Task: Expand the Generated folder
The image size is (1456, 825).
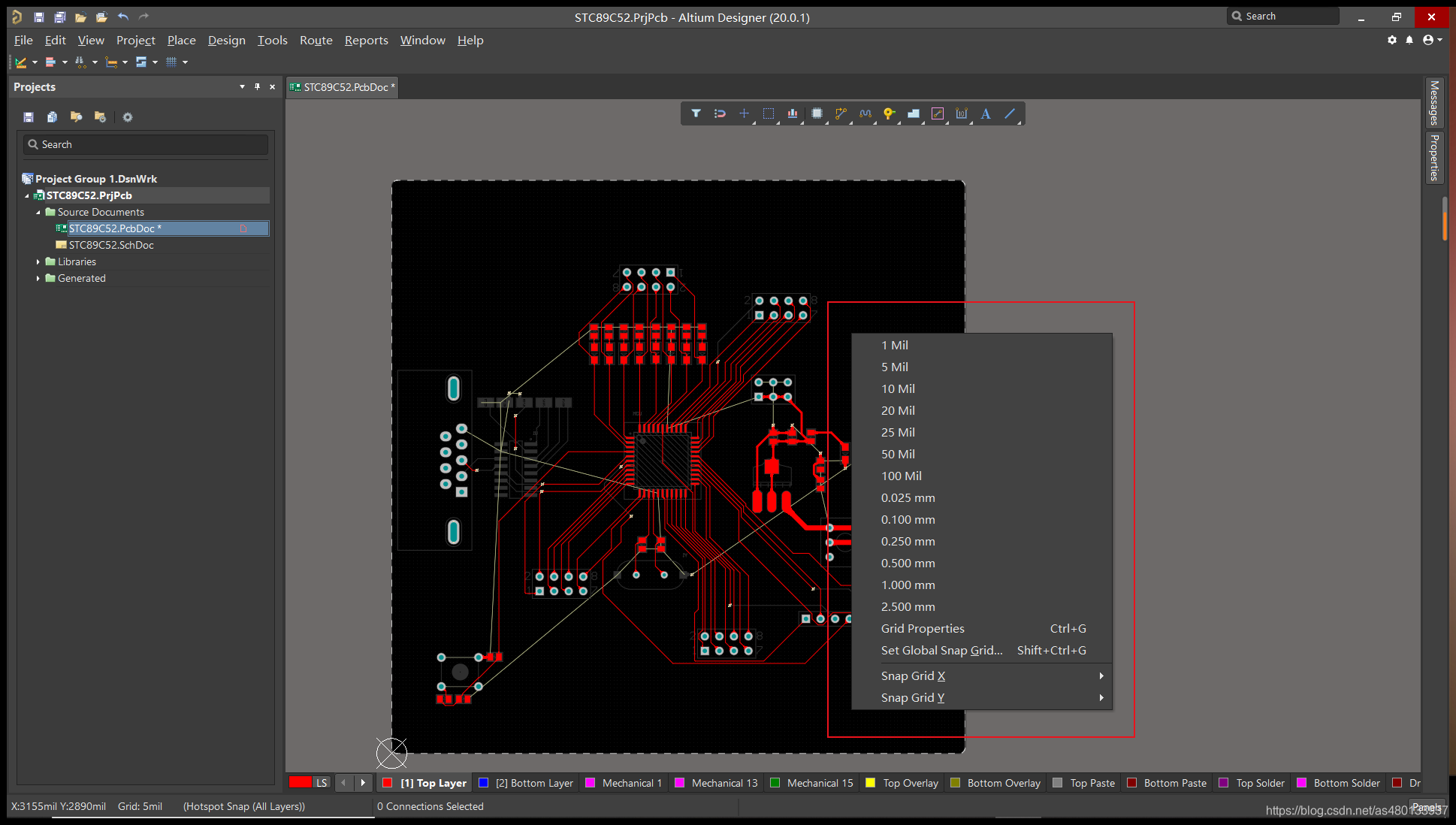Action: click(x=38, y=278)
